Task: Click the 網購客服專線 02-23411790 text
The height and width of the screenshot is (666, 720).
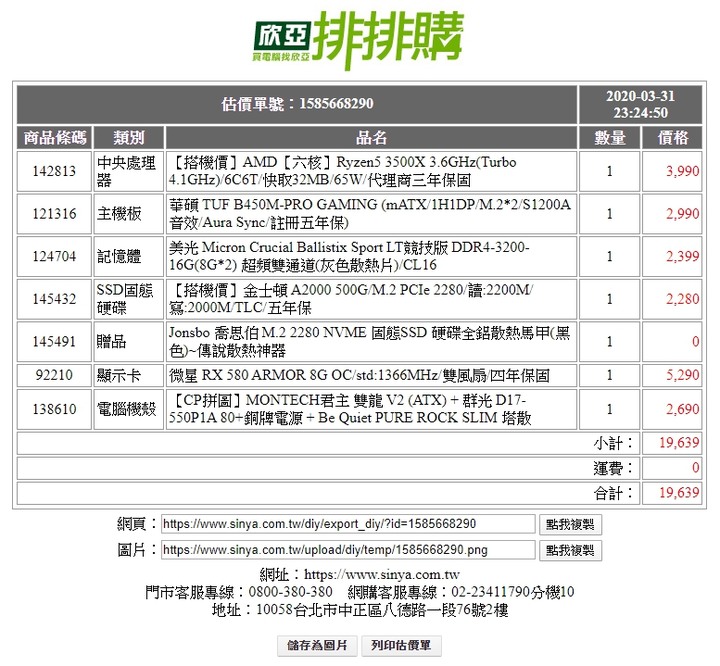Action: point(461,592)
